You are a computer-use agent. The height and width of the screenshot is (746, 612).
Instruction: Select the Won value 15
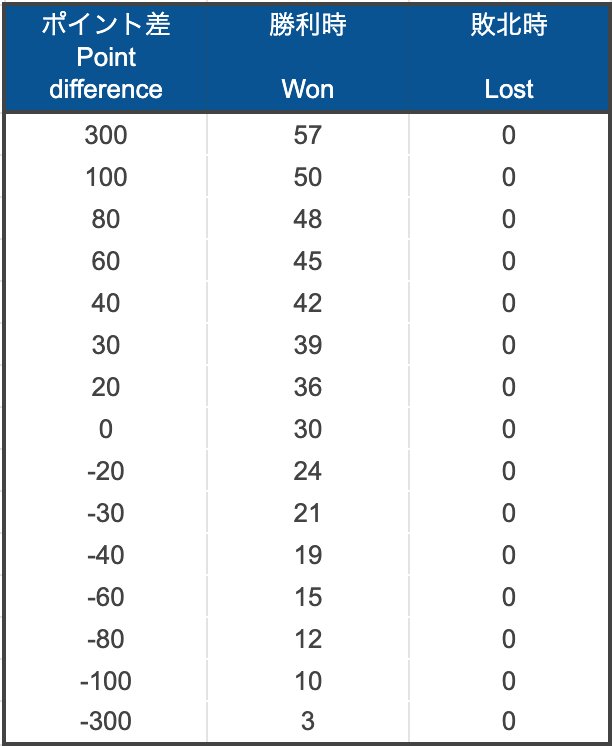tap(308, 597)
